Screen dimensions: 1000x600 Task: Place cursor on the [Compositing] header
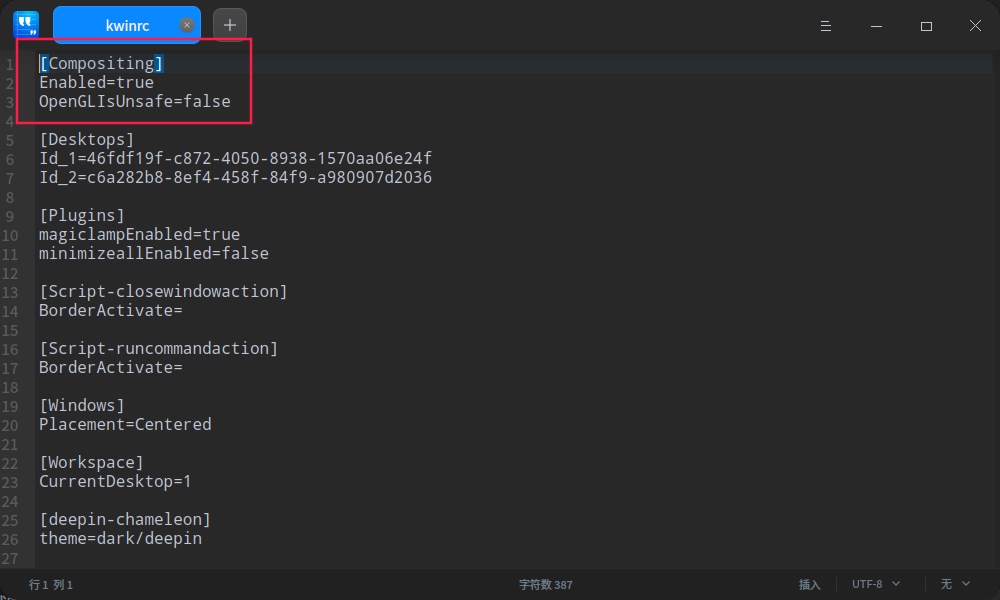101,62
